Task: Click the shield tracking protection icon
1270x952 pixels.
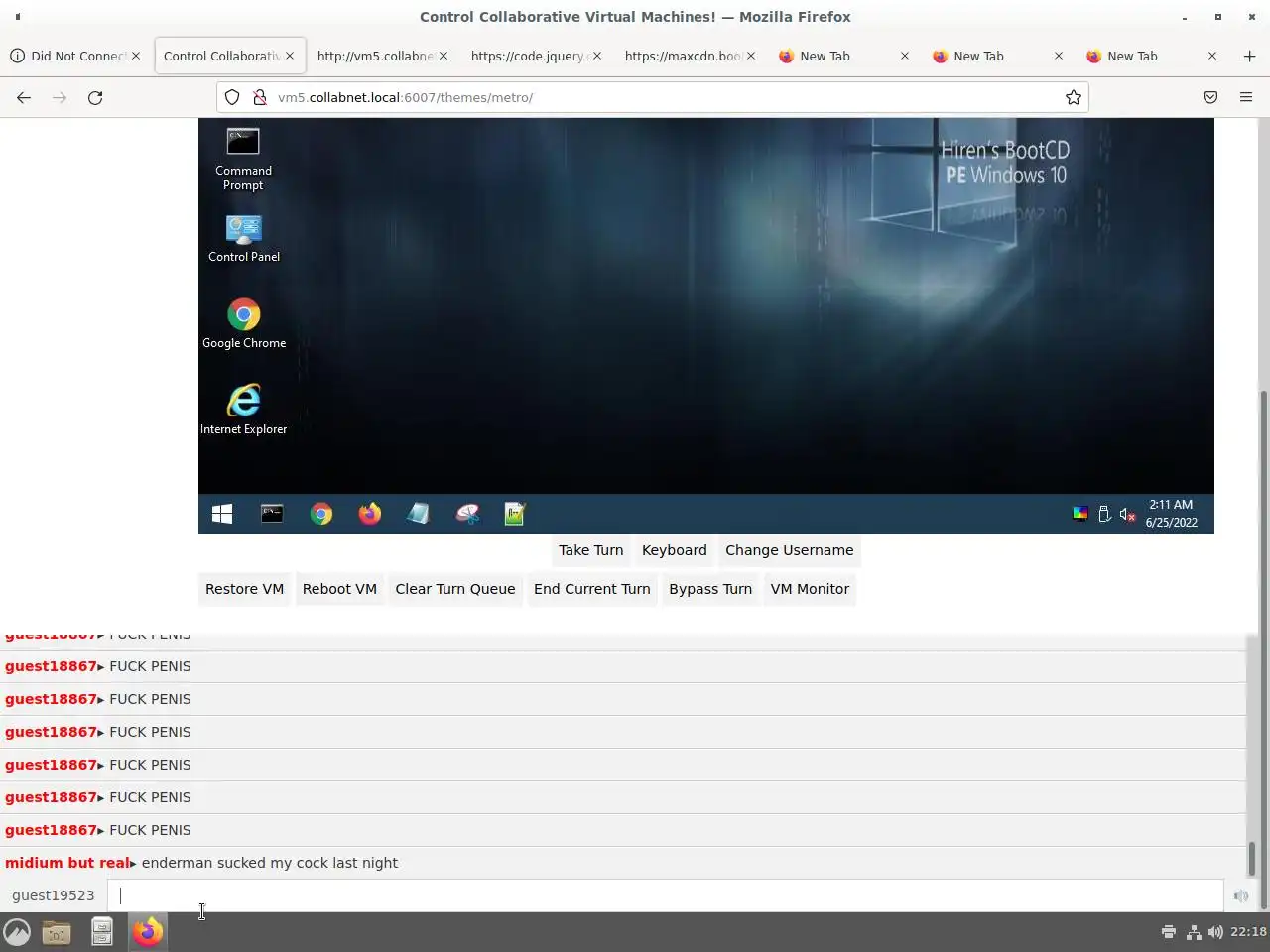Action: coord(232,97)
